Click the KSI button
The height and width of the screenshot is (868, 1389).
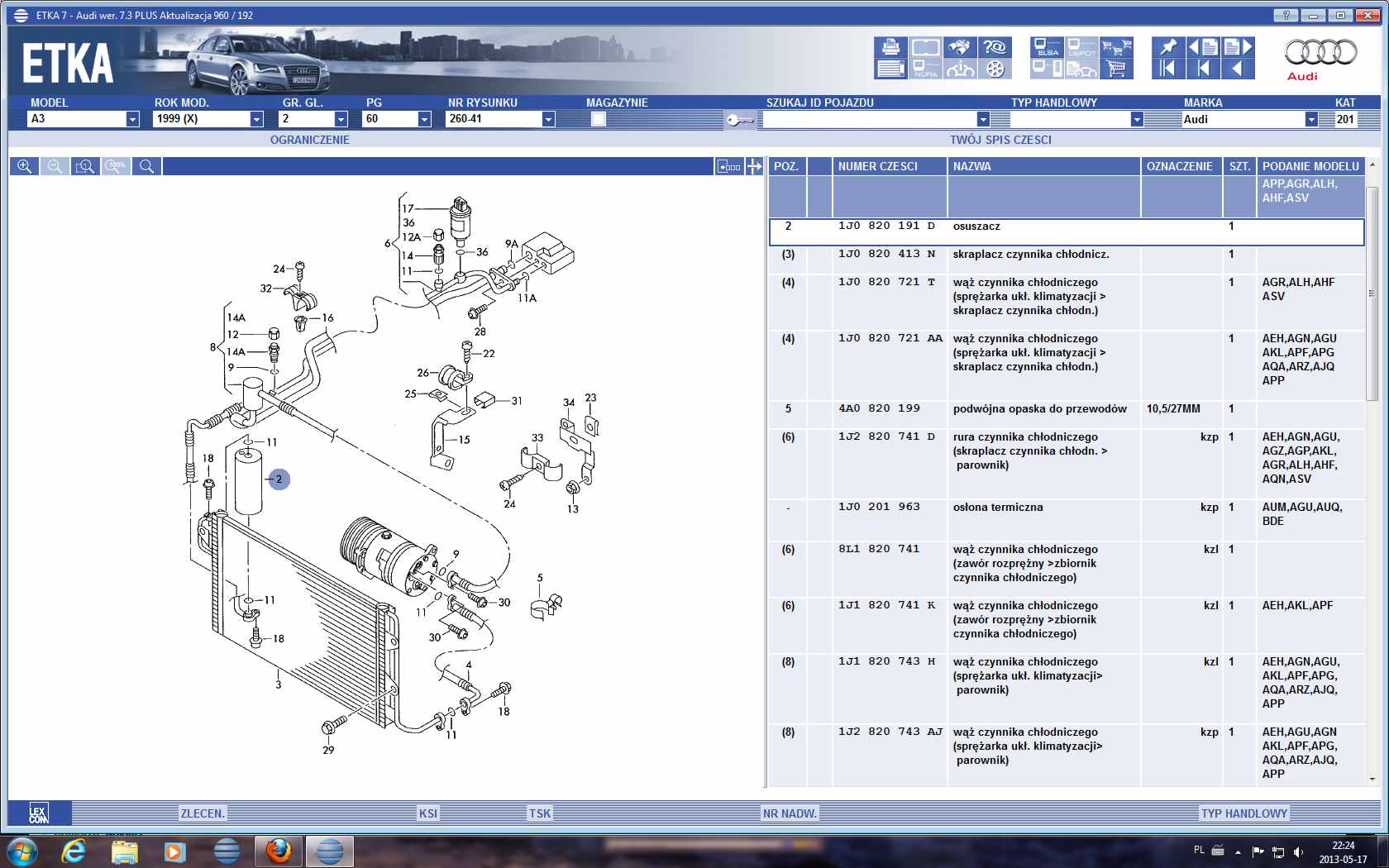(428, 813)
